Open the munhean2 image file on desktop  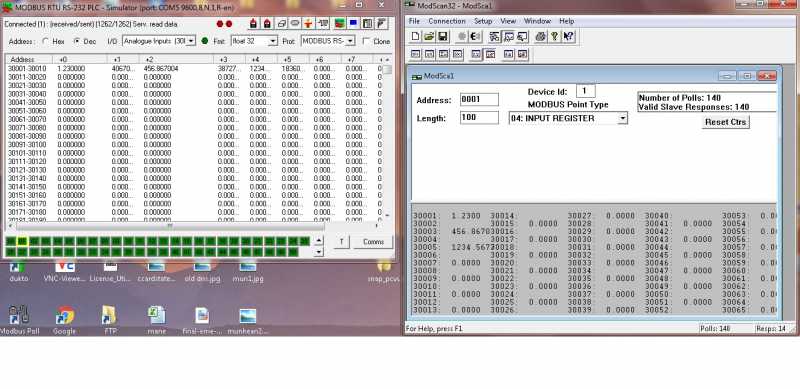point(248,320)
